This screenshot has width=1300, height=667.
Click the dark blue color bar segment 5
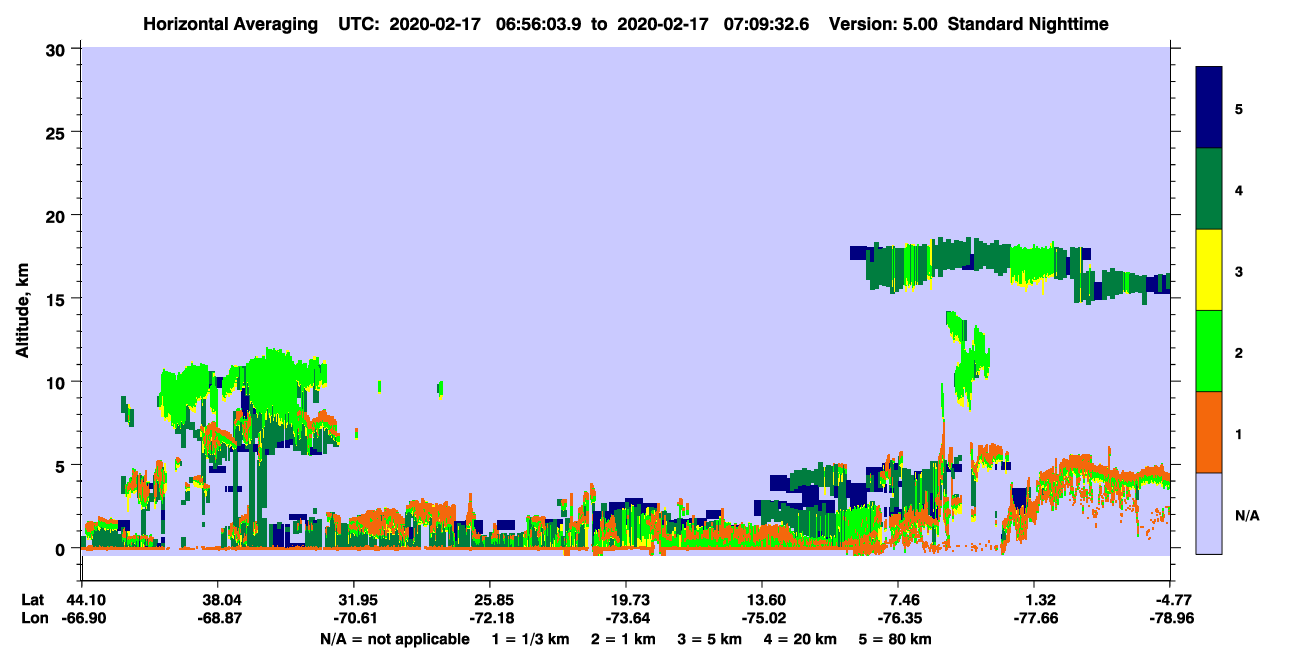[x=1209, y=107]
